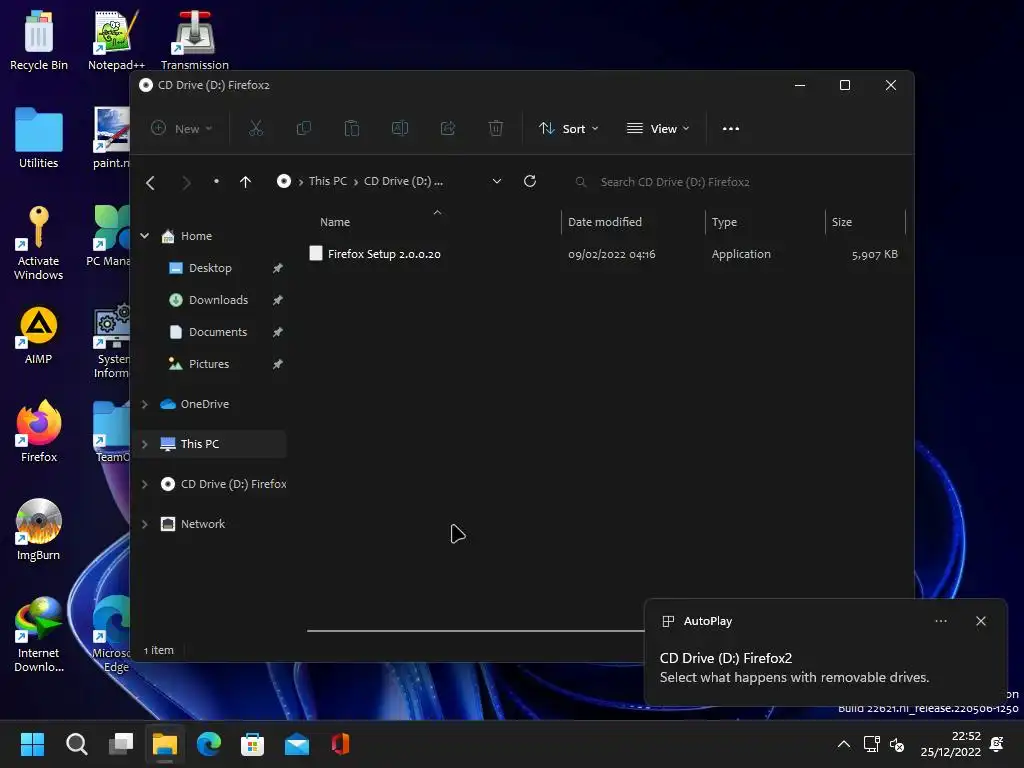Open the Utilities desktop folder
The image size is (1024, 768).
click(x=39, y=138)
